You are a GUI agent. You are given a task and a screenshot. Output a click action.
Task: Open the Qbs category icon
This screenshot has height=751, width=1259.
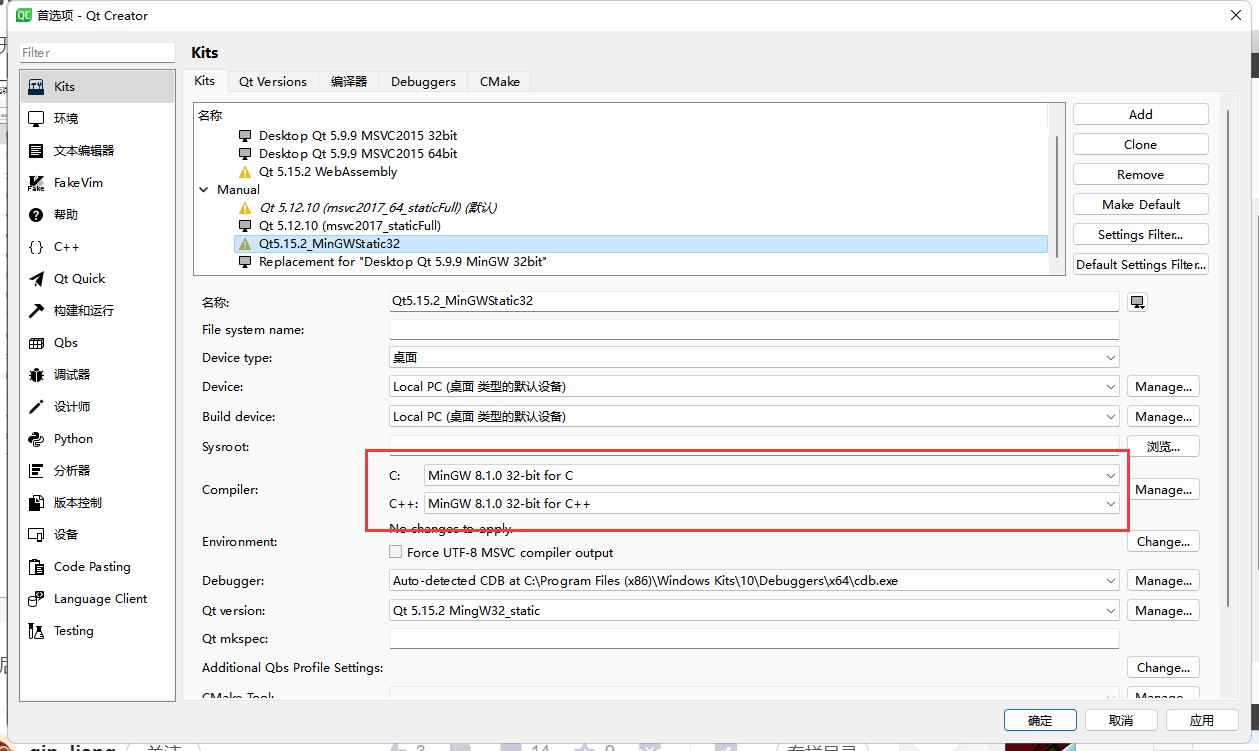tap(36, 343)
